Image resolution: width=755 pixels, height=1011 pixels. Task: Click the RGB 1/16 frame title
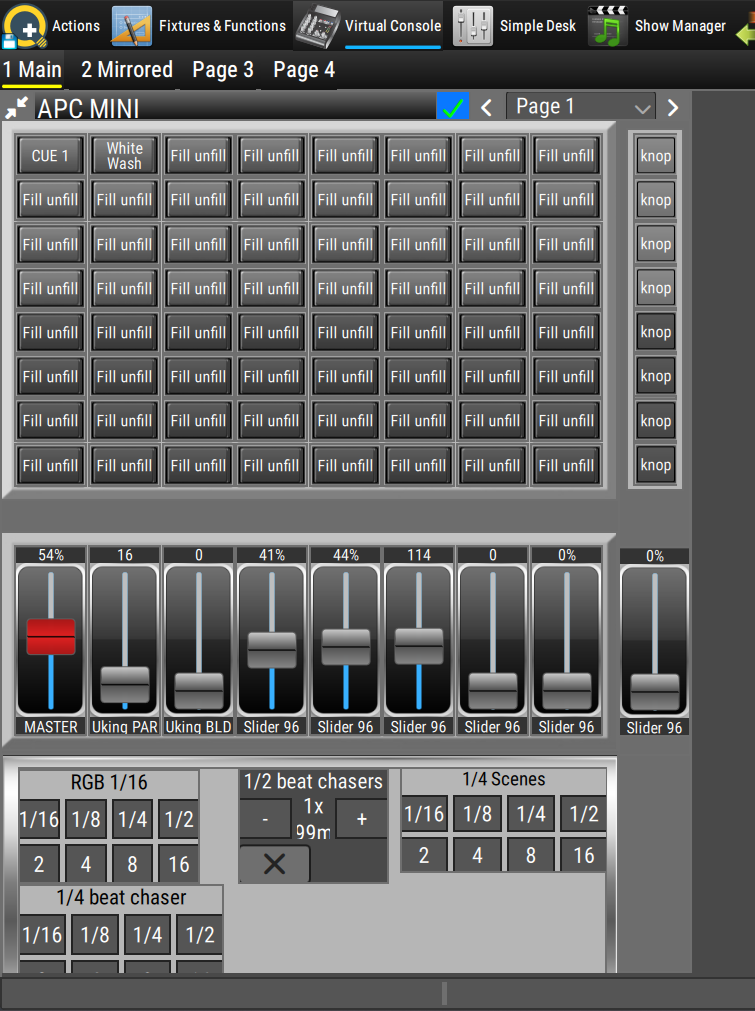pos(109,782)
